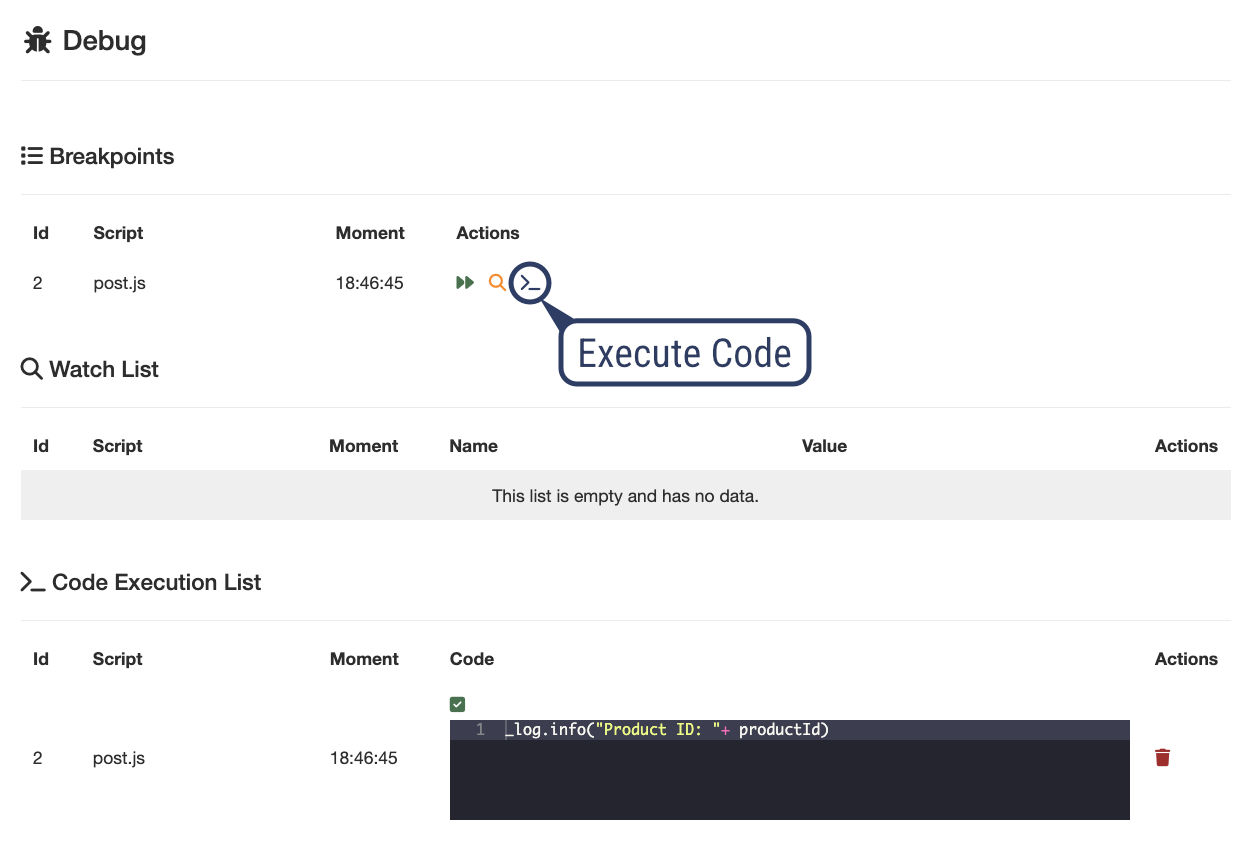Click the terminal icon beside Code Execution List
The width and height of the screenshot is (1250, 850).
click(x=33, y=582)
